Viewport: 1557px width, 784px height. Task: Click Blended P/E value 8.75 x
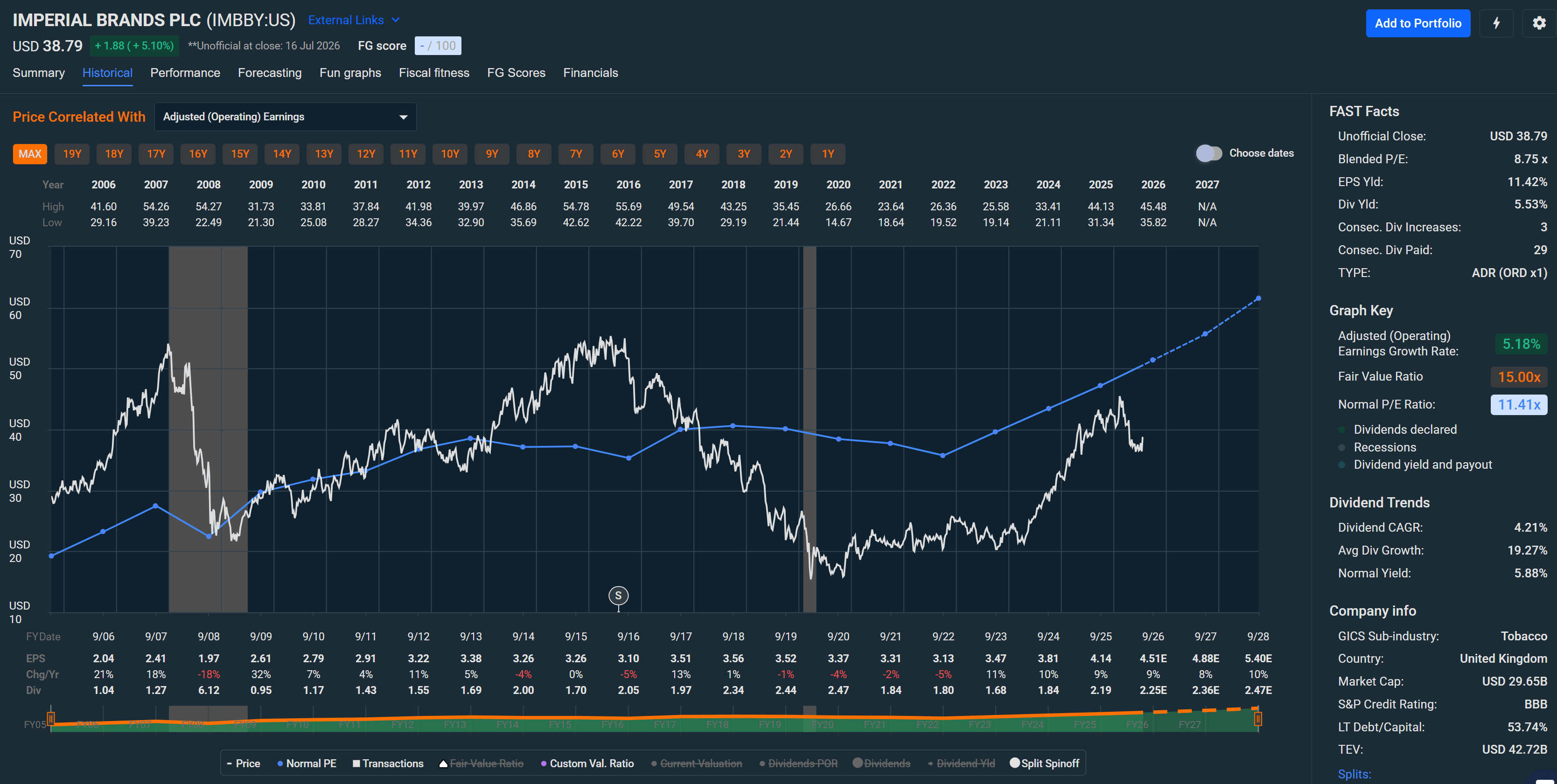point(1530,159)
